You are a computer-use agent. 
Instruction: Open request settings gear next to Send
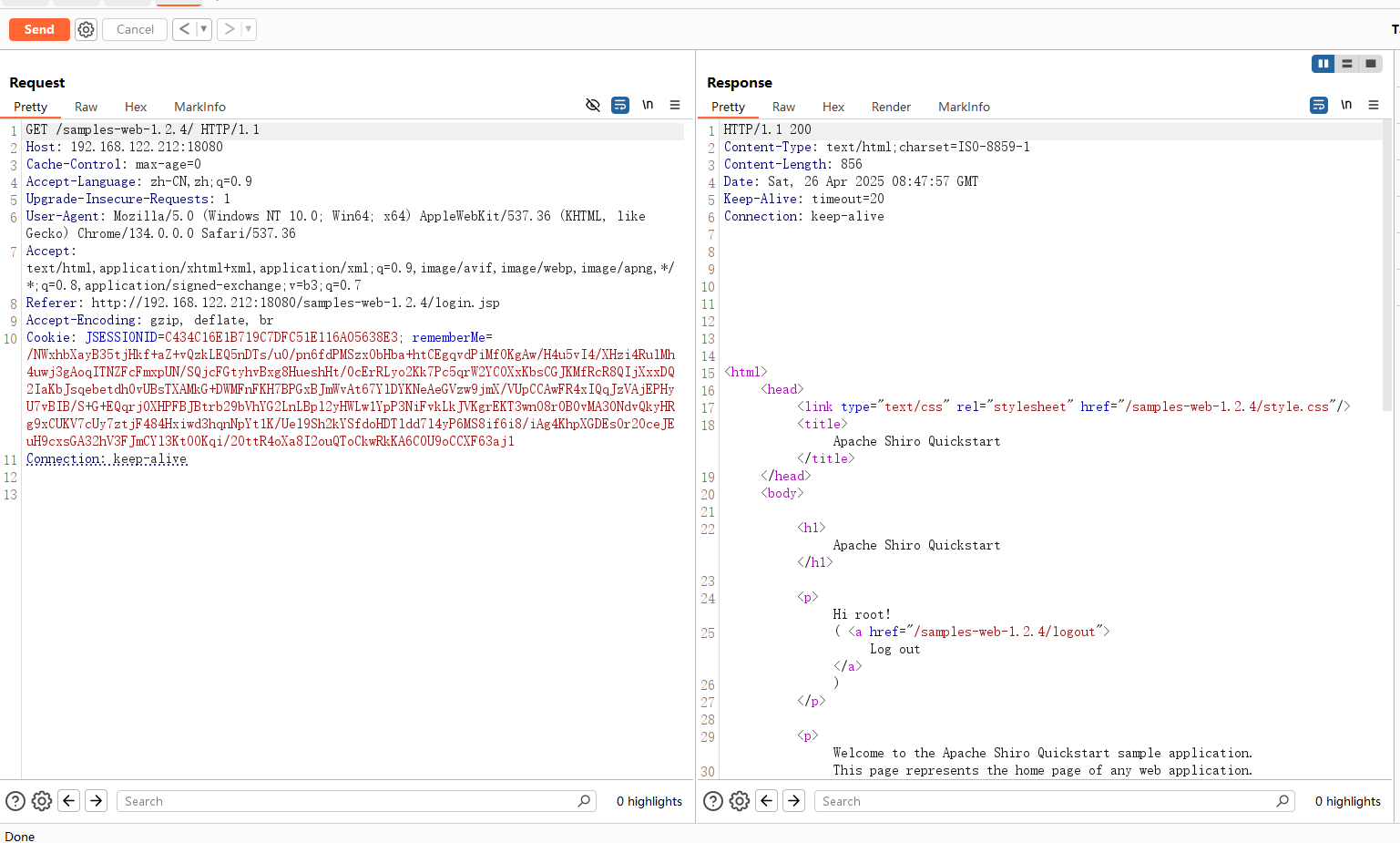[86, 29]
